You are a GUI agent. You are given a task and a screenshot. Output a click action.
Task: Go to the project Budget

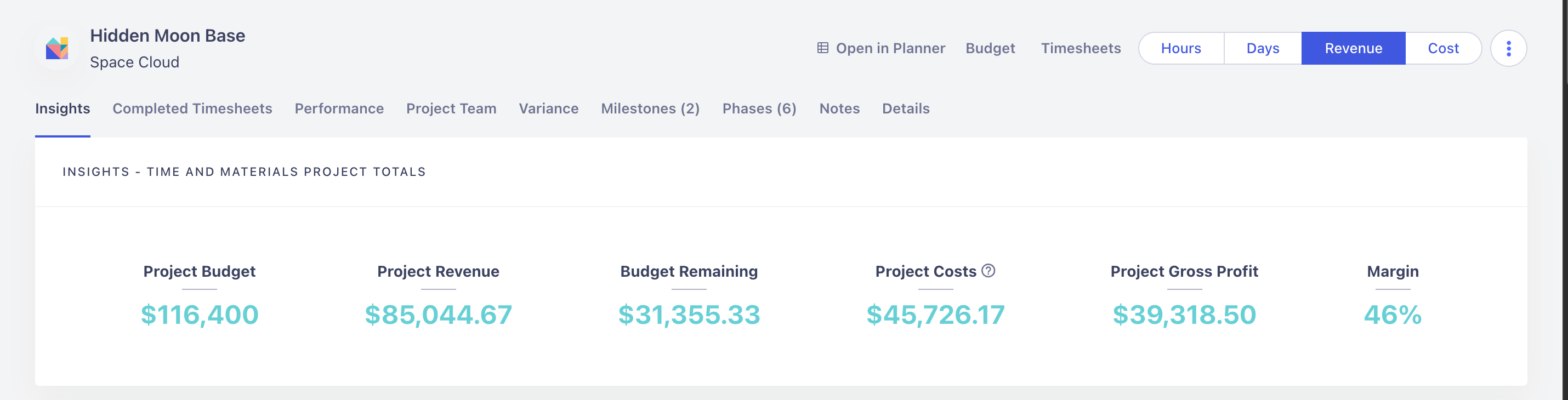(990, 49)
